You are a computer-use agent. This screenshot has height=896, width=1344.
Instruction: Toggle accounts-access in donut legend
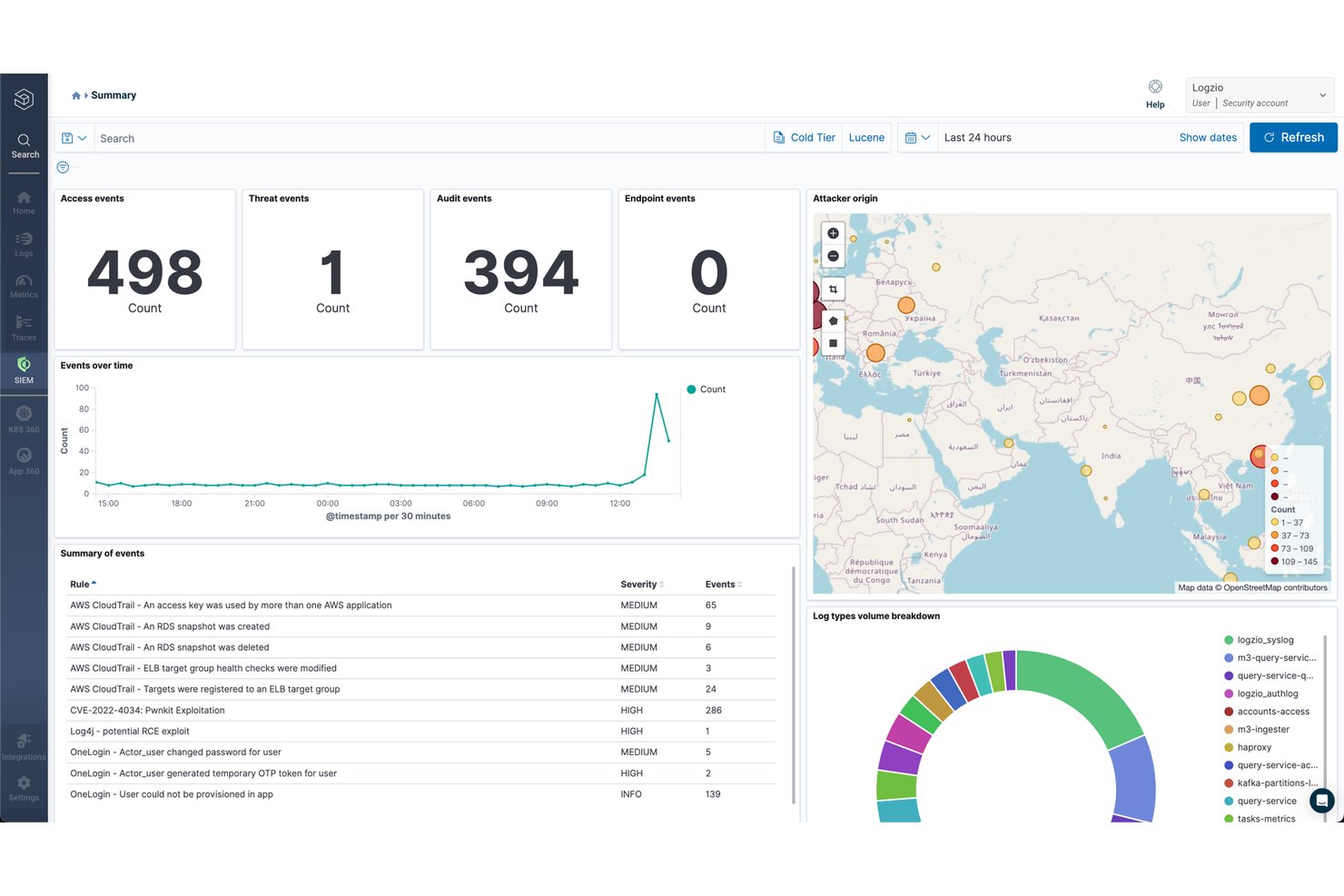tap(1267, 712)
